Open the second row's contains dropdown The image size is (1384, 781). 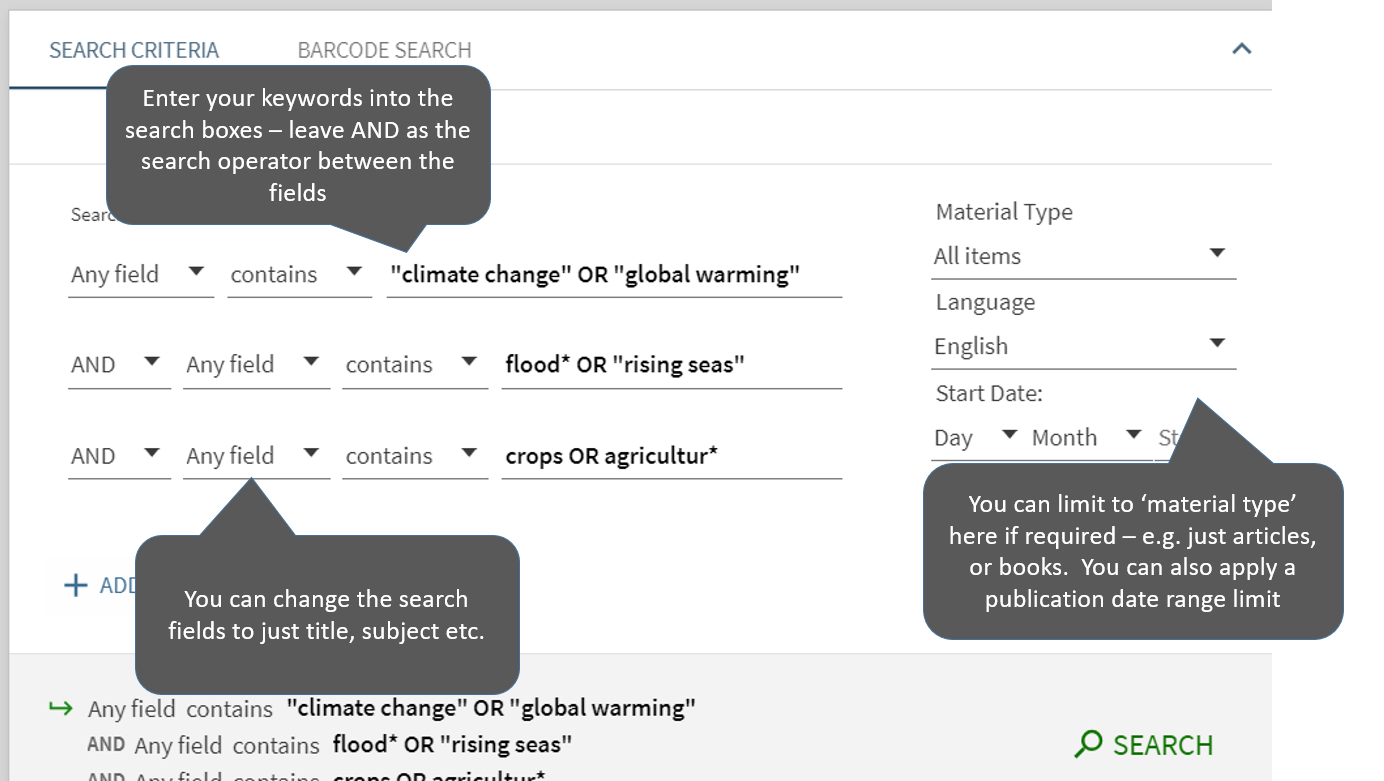point(413,365)
